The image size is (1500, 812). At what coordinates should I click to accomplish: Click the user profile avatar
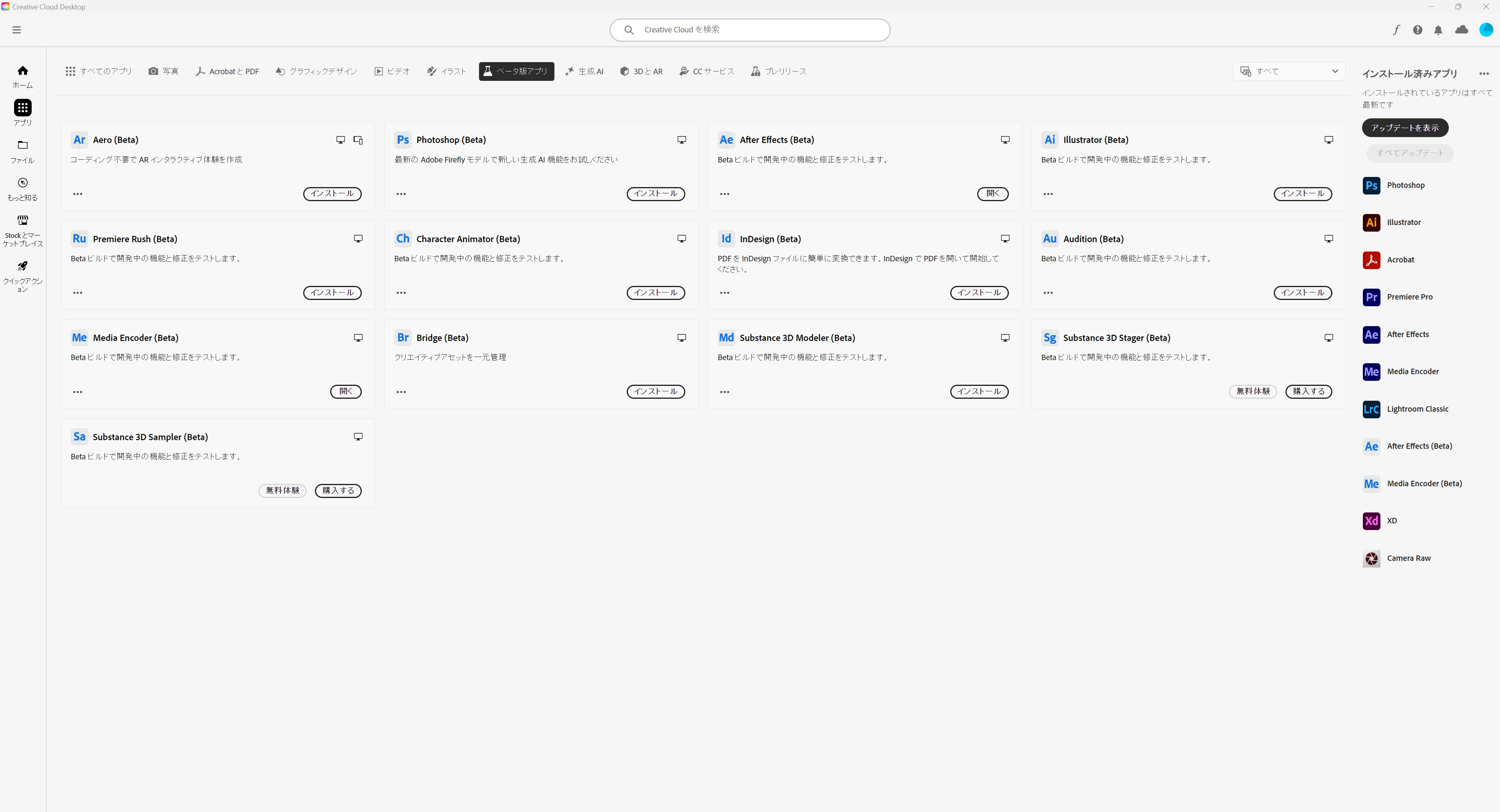(x=1486, y=30)
